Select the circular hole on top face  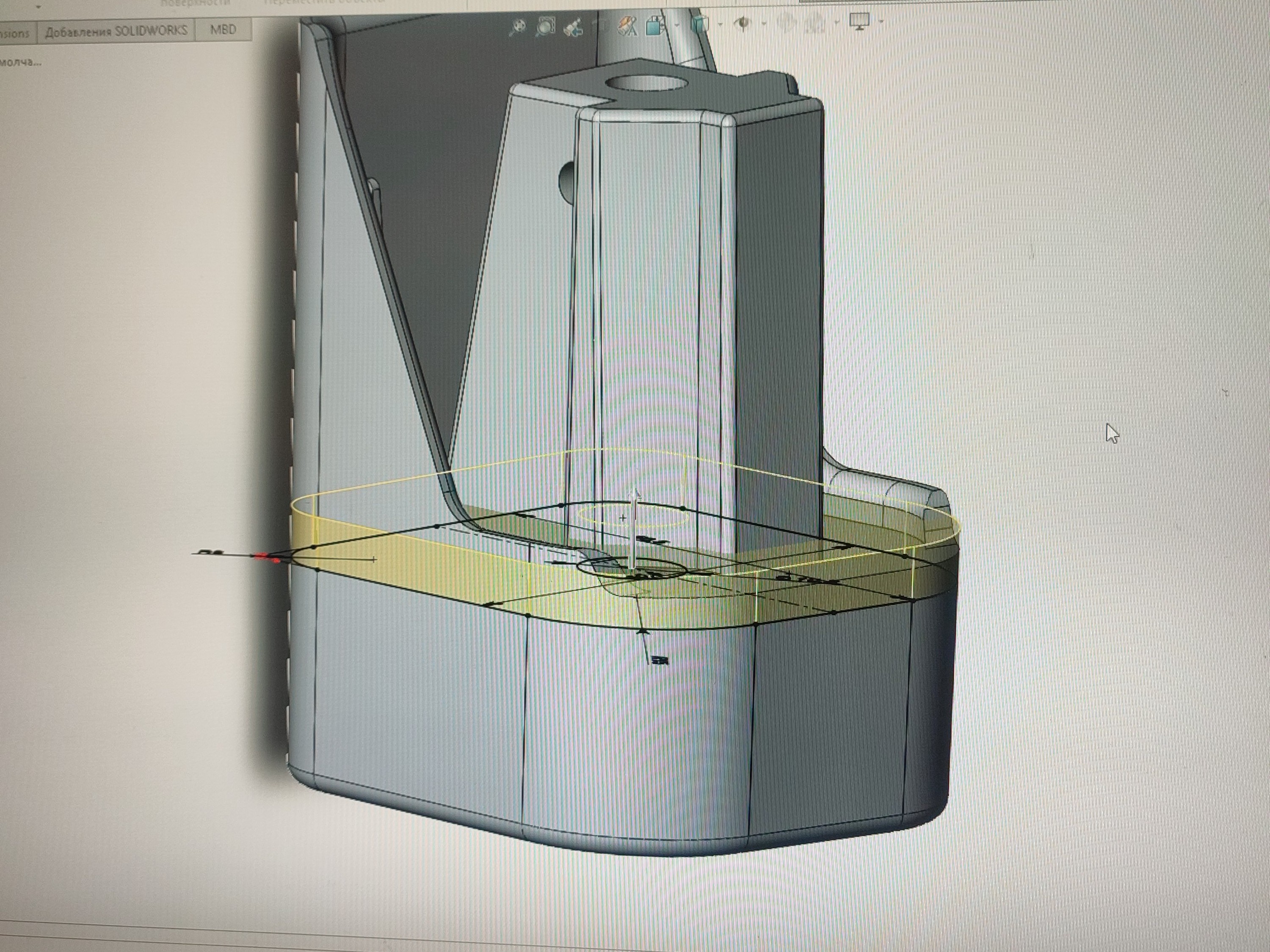[646, 84]
